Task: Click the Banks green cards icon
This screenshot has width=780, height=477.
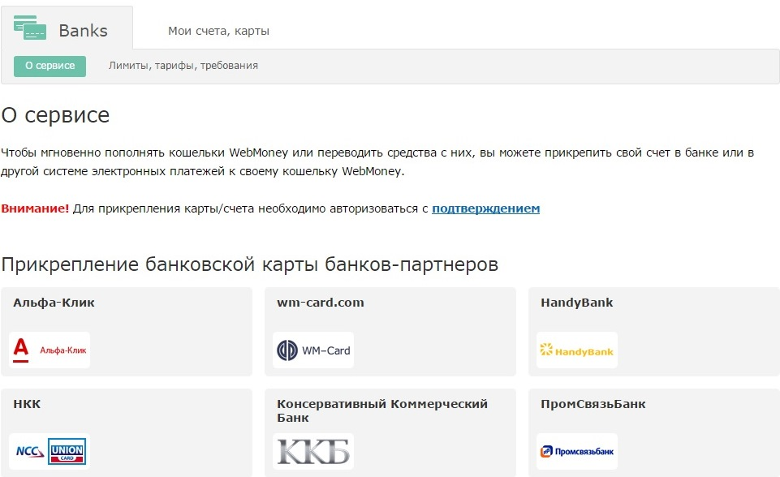Action: (x=30, y=27)
